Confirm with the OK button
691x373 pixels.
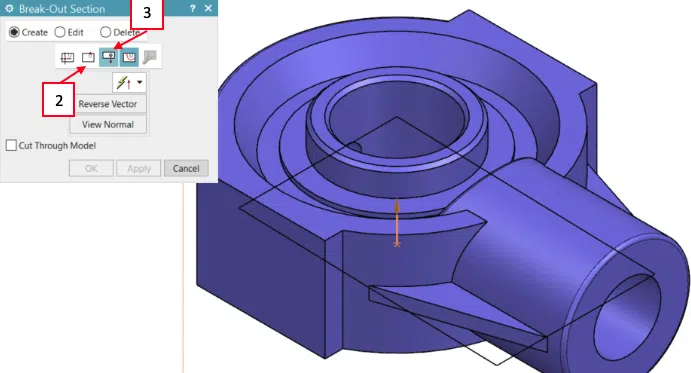[x=91, y=168]
